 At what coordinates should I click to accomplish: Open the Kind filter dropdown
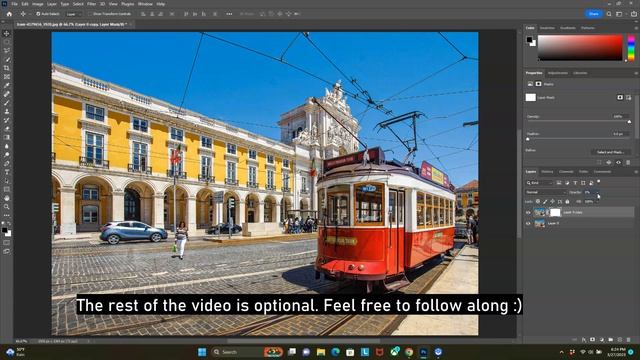[539, 183]
